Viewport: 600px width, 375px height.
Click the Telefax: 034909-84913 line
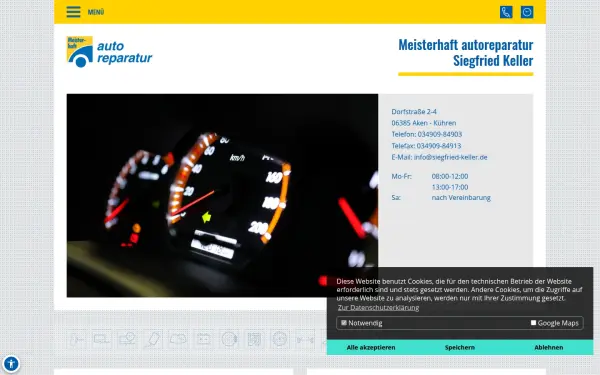click(426, 146)
